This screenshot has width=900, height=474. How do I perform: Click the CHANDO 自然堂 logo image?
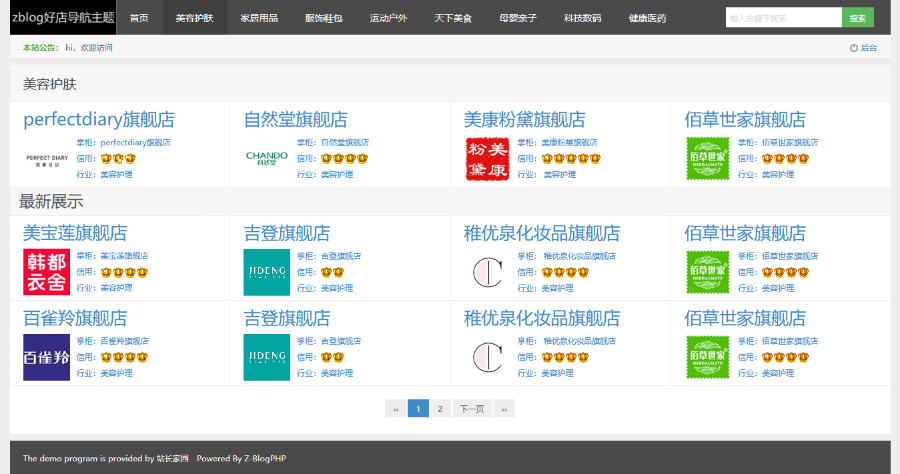click(267, 158)
